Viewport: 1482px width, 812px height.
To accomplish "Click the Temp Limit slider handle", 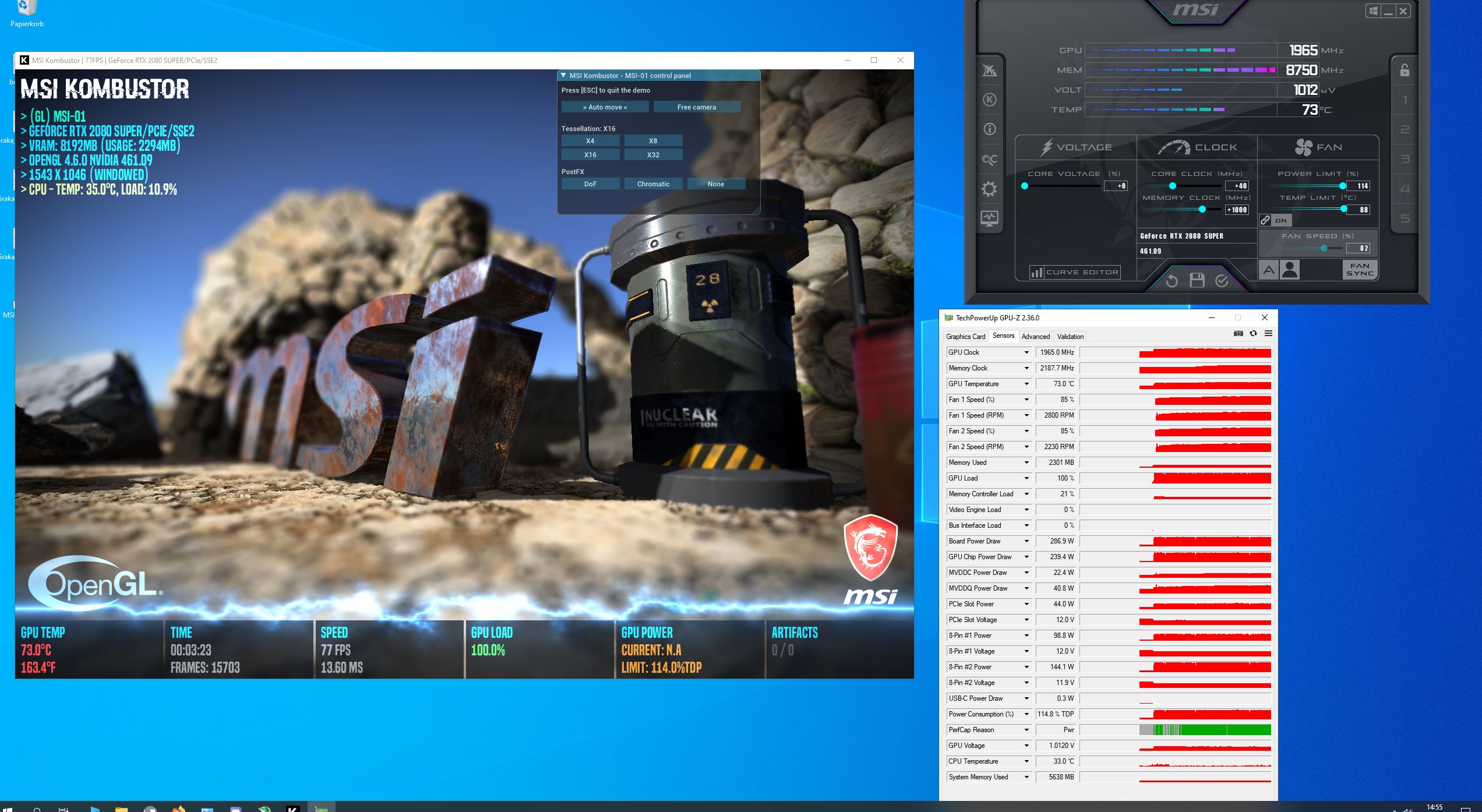I will click(x=1344, y=209).
